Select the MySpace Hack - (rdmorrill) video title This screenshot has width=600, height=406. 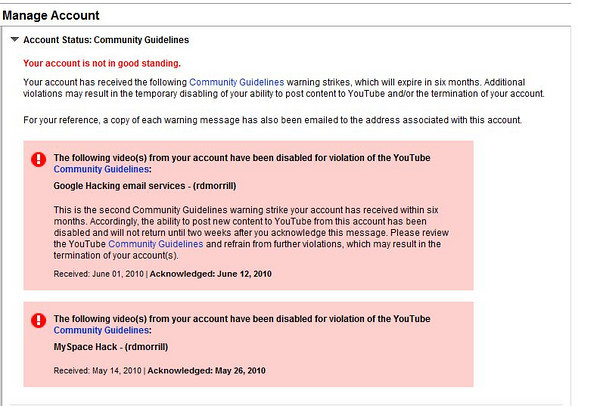point(111,347)
